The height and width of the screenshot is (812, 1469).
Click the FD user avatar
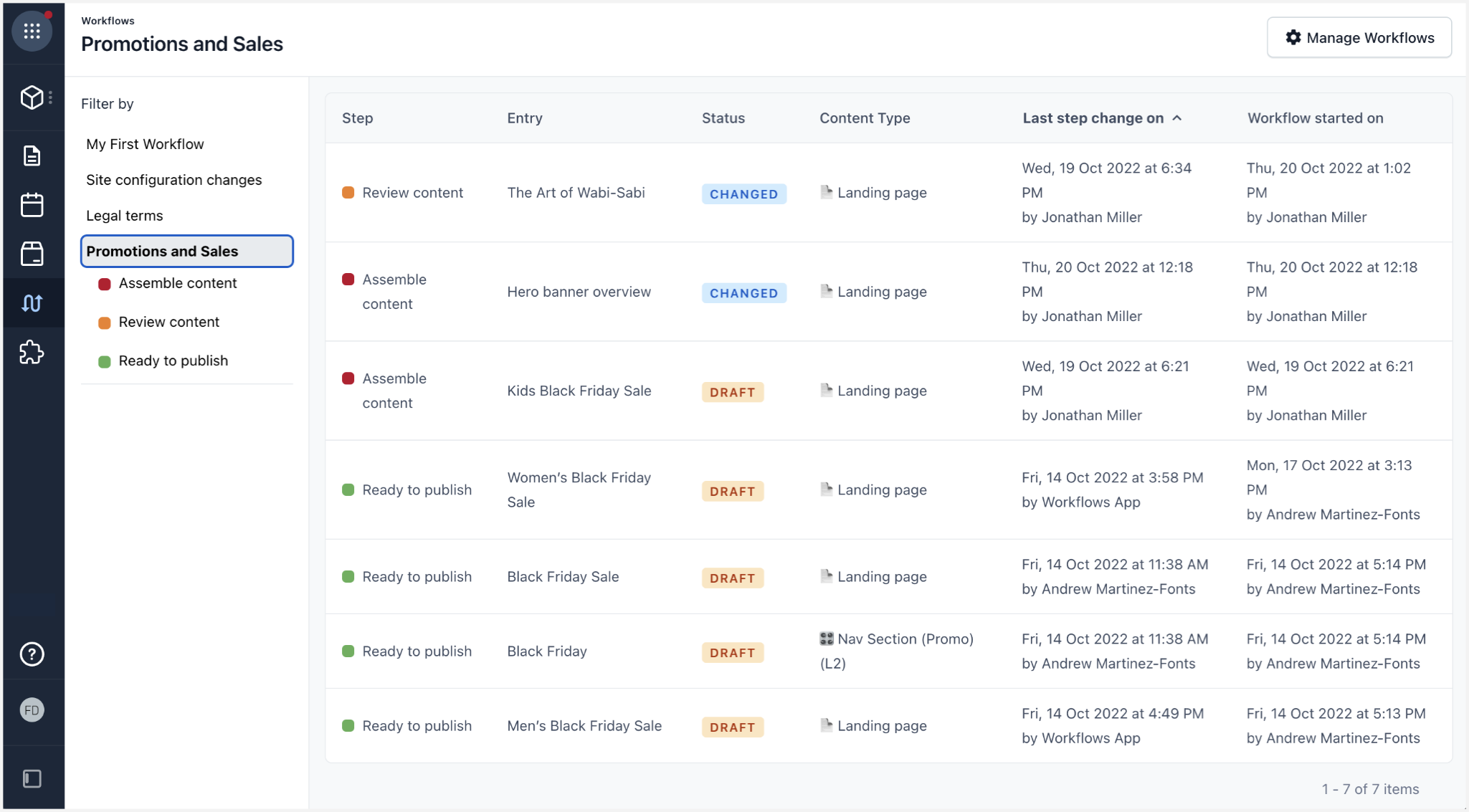click(x=32, y=710)
